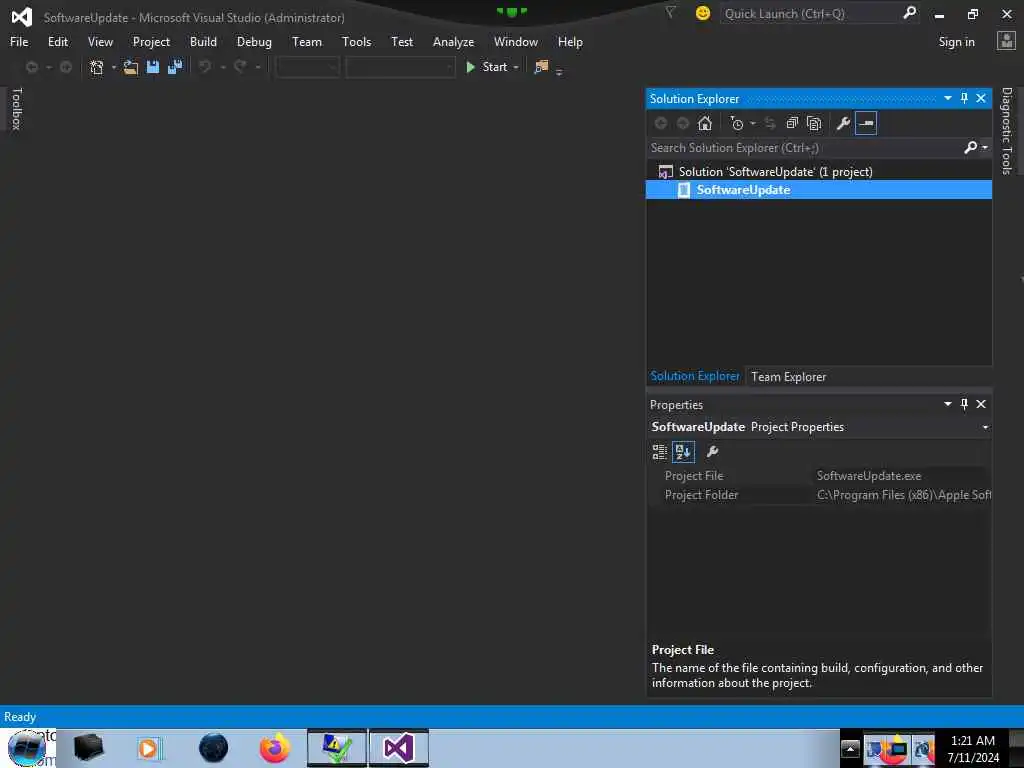
Task: Open the Solution Platforms combo box
Action: pyautogui.click(x=400, y=67)
